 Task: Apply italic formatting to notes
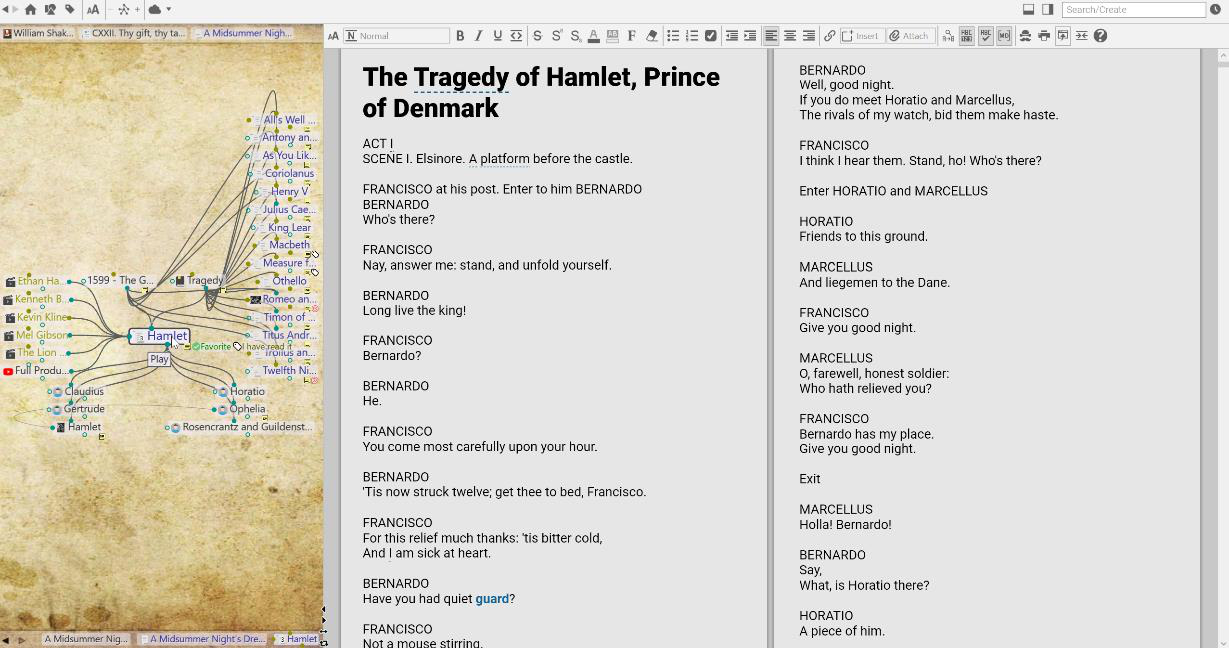[478, 36]
